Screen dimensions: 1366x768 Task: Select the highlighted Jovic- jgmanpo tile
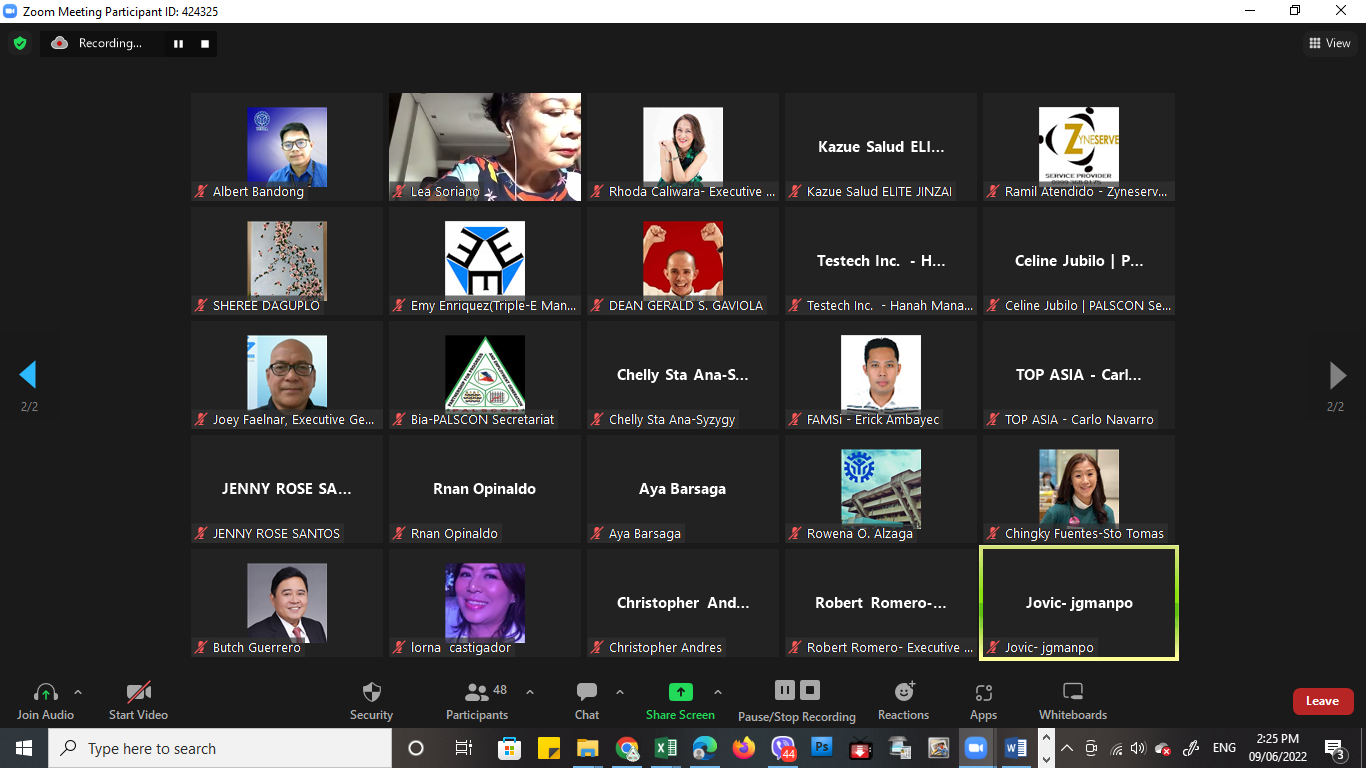[x=1079, y=603]
